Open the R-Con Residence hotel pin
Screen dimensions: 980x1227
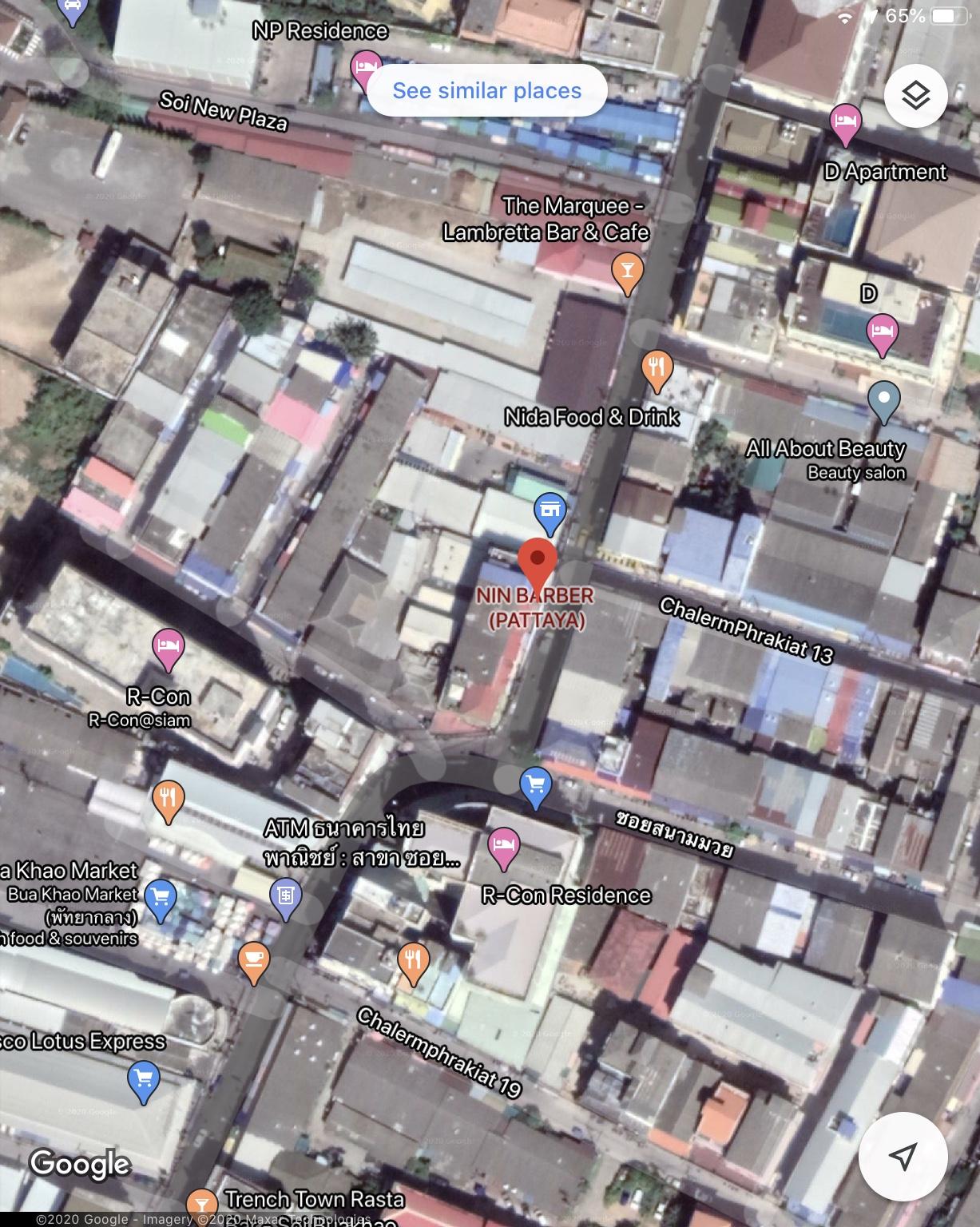coord(503,849)
